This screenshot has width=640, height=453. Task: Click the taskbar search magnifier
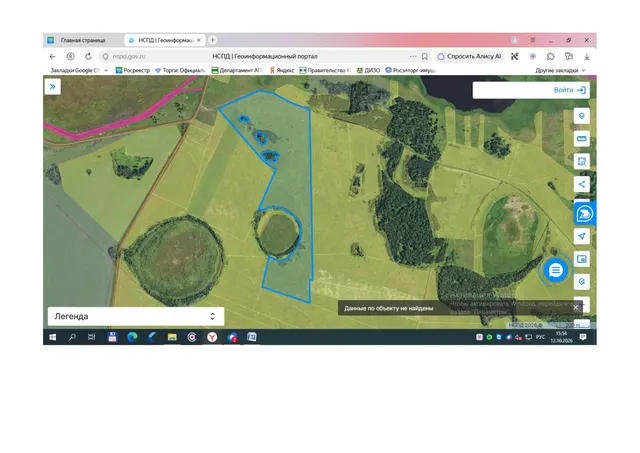coord(72,337)
